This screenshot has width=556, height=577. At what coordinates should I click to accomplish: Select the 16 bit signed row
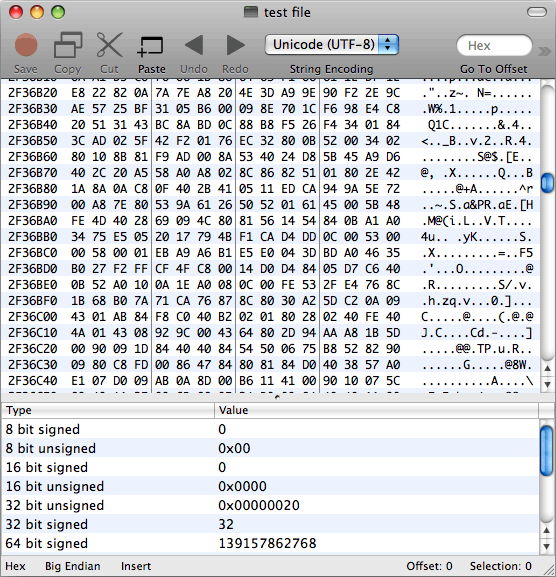click(x=270, y=467)
